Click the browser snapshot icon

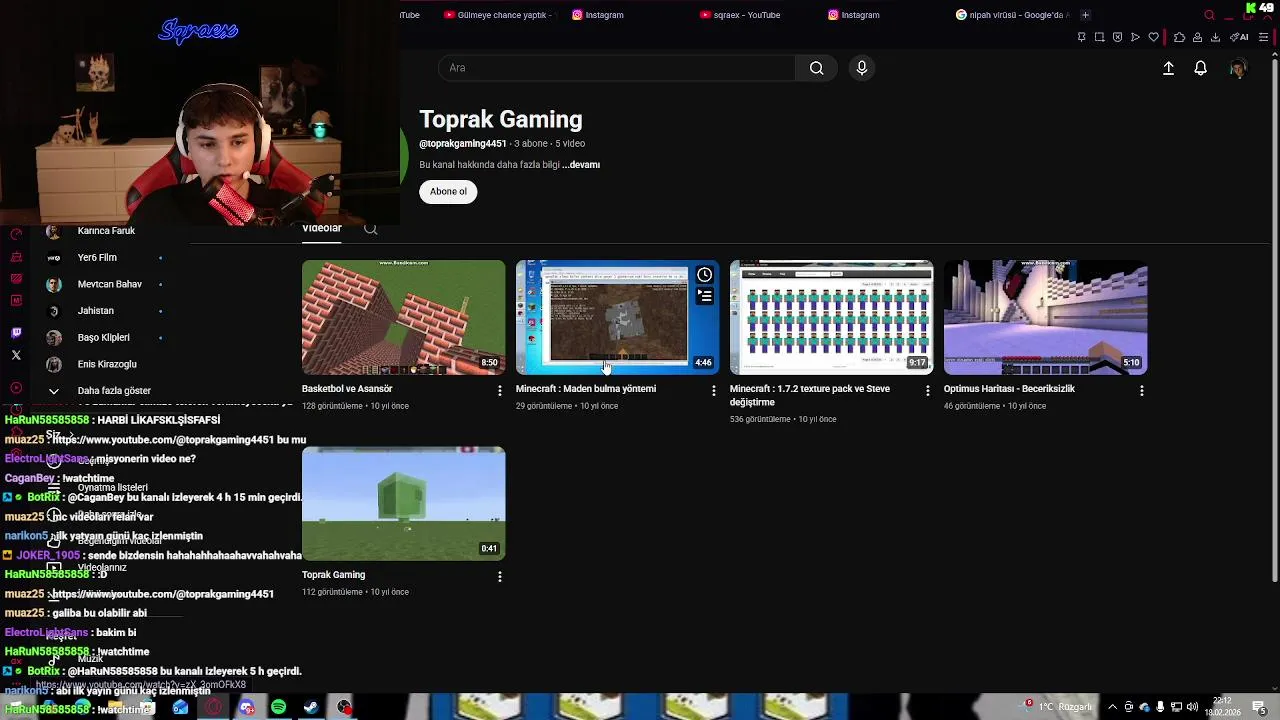[x=1099, y=37]
